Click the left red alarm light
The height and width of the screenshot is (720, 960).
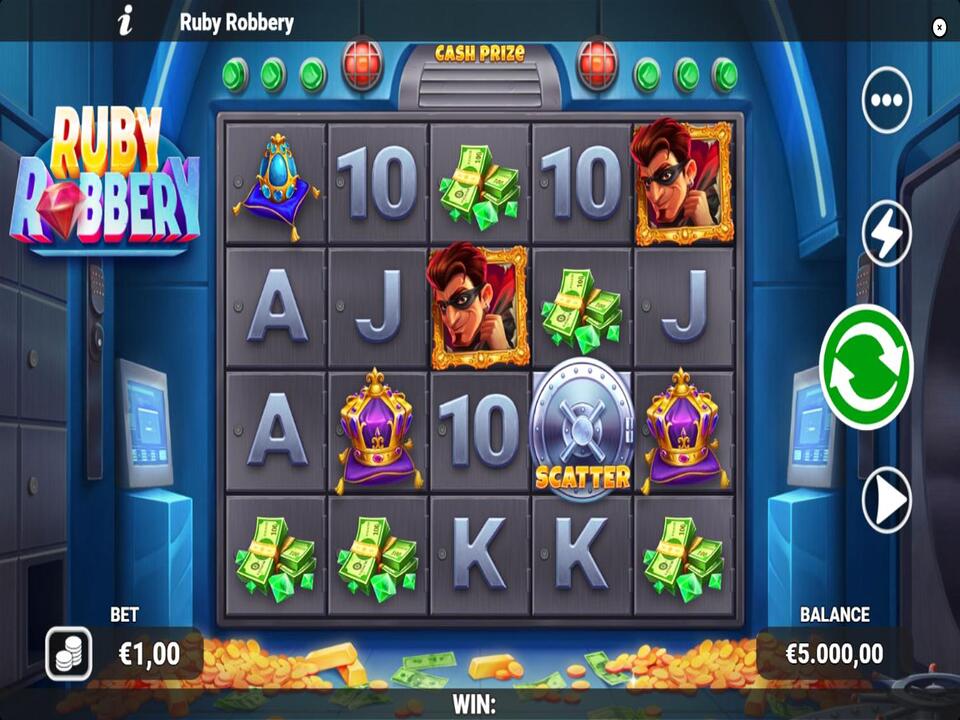pyautogui.click(x=362, y=63)
